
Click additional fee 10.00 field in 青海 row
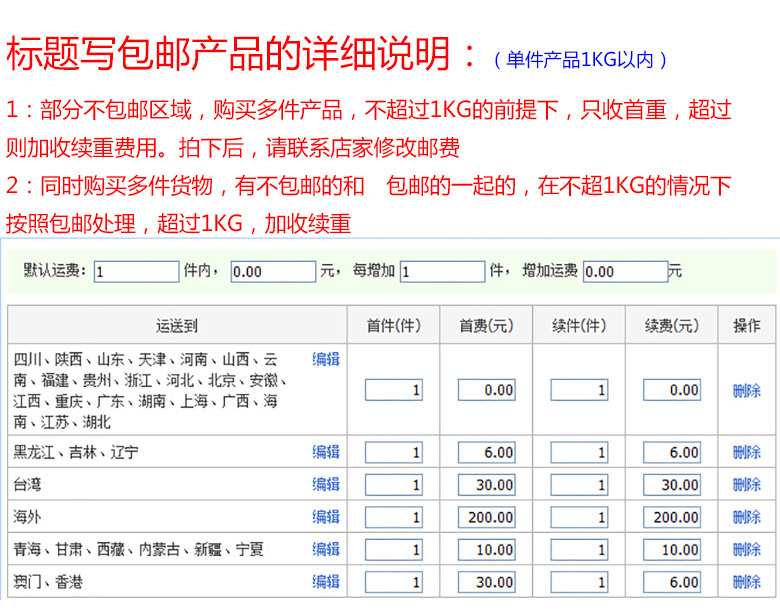pyautogui.click(x=672, y=550)
